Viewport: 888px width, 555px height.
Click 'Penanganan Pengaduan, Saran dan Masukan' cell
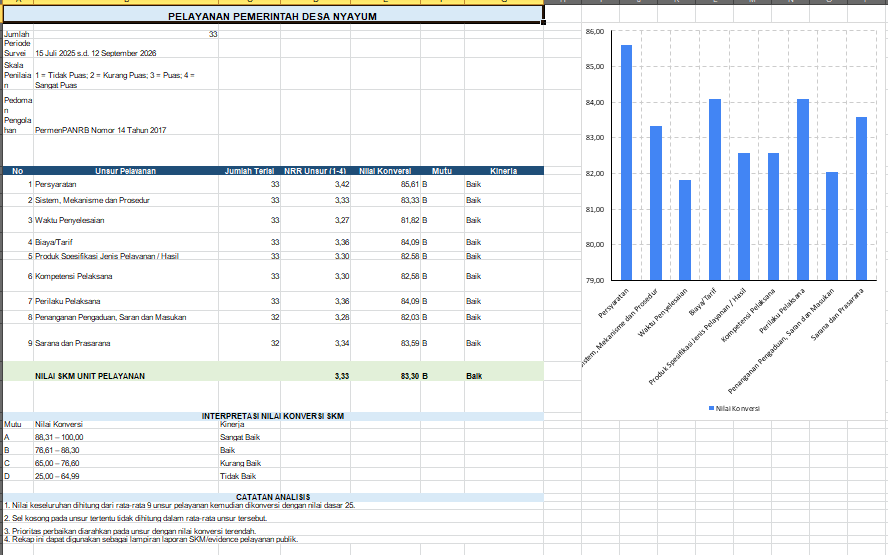(126, 317)
